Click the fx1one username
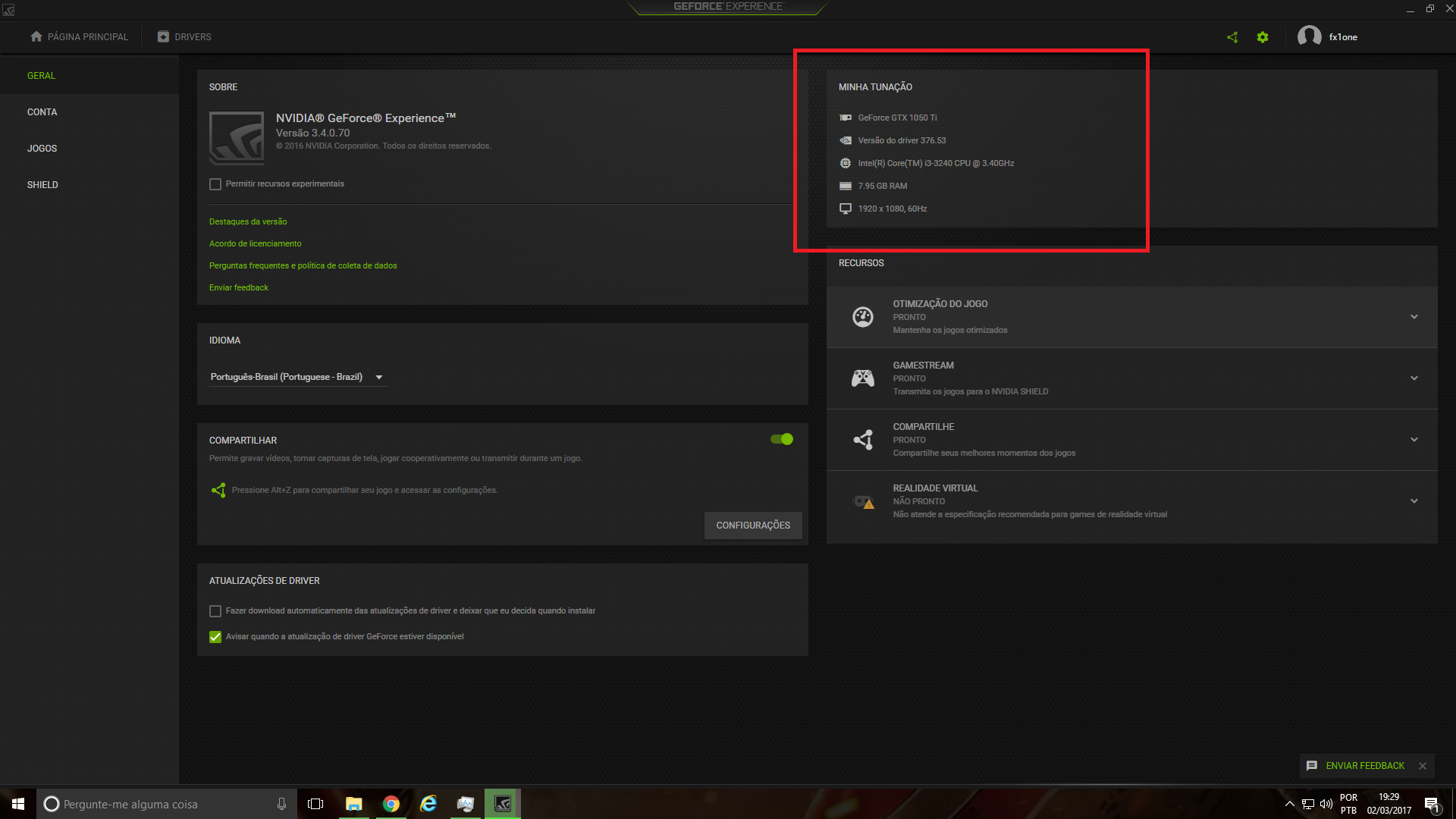 1343,37
